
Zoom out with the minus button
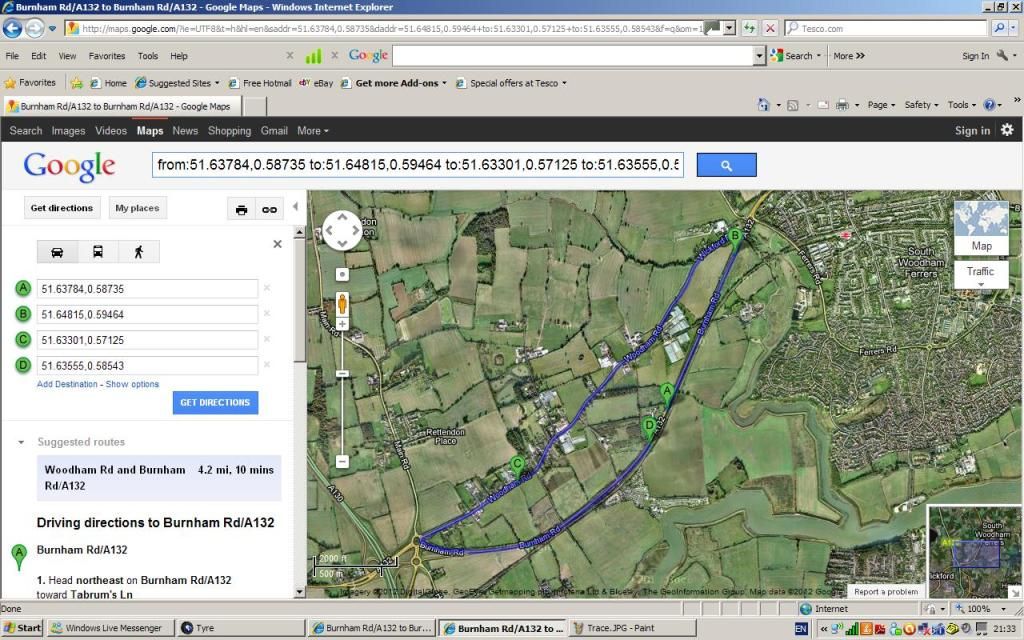(342, 461)
